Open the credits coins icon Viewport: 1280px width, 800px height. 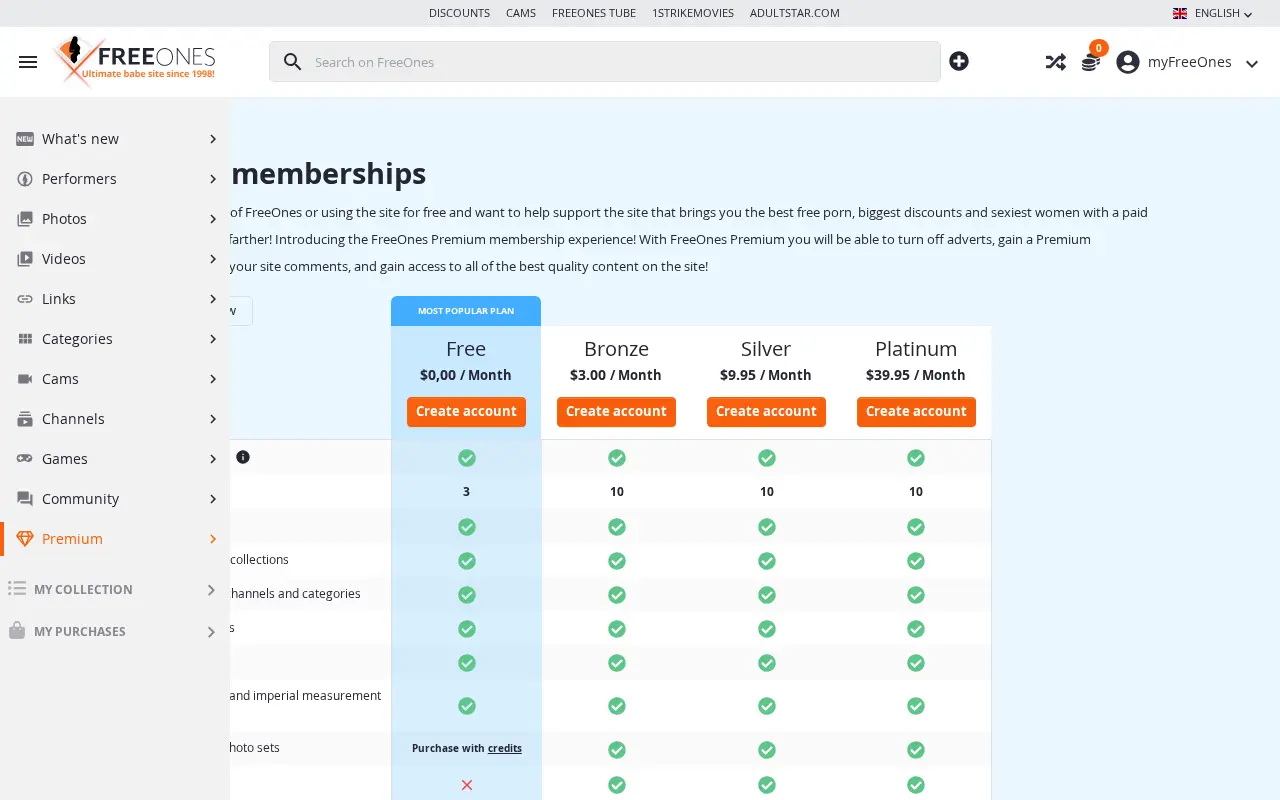tap(1091, 62)
